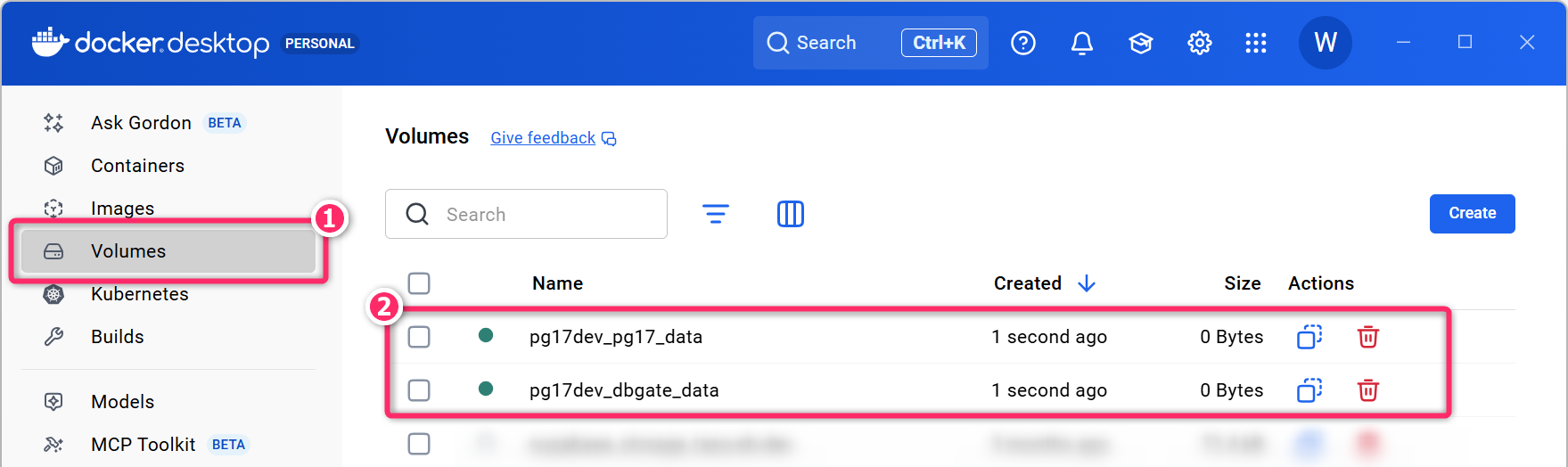The width and height of the screenshot is (1568, 467).
Task: Select the pg17dev_pg17_data checkbox
Action: pyautogui.click(x=419, y=337)
